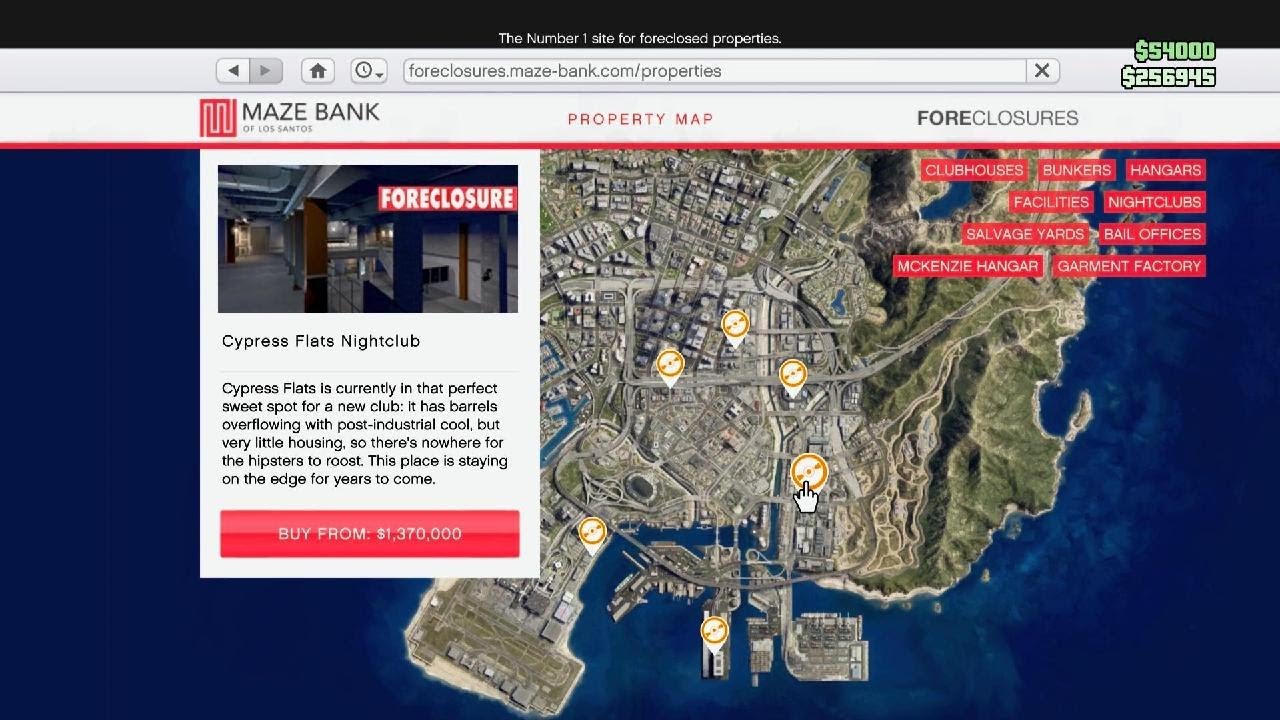Select the westernmost of the three upper nightclub markers
This screenshot has width=1280, height=720.
point(670,366)
